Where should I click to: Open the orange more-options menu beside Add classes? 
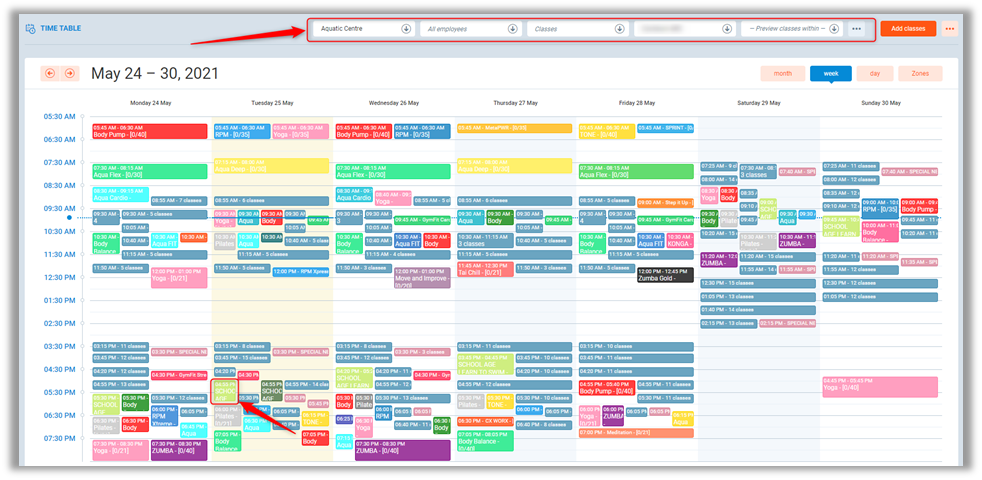[x=950, y=29]
